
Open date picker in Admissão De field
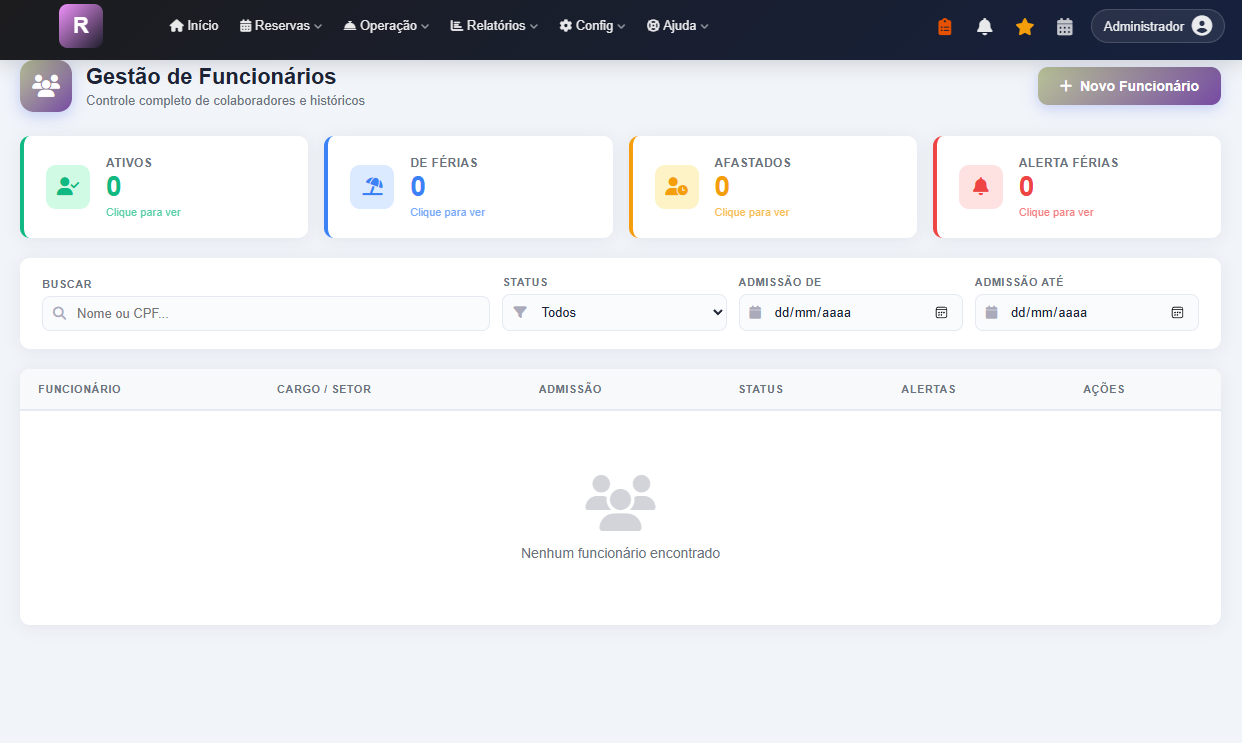coord(941,313)
